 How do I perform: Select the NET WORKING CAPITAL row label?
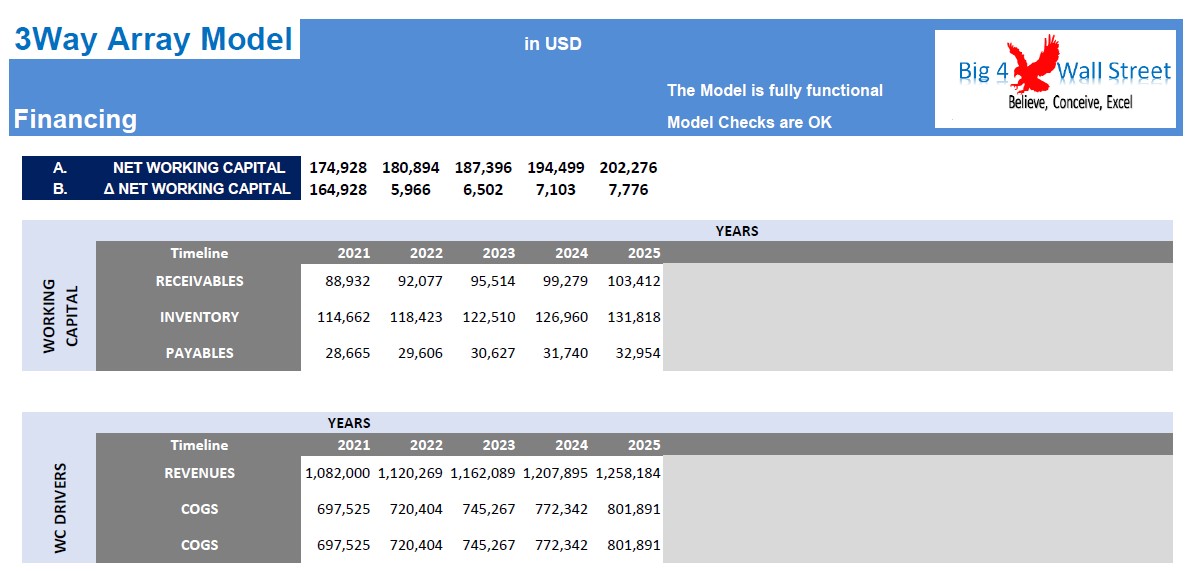[x=199, y=167]
